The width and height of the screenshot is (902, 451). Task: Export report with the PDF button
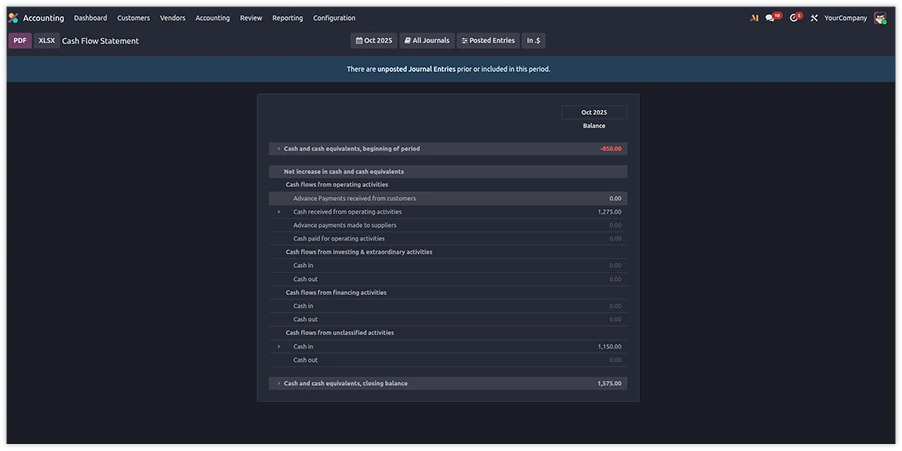pyautogui.click(x=20, y=41)
